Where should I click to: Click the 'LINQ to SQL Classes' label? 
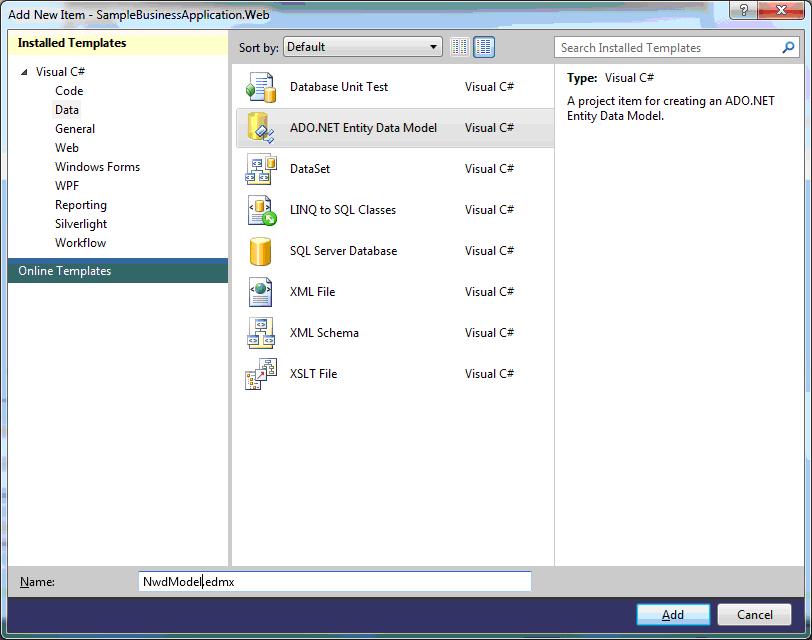[343, 210]
